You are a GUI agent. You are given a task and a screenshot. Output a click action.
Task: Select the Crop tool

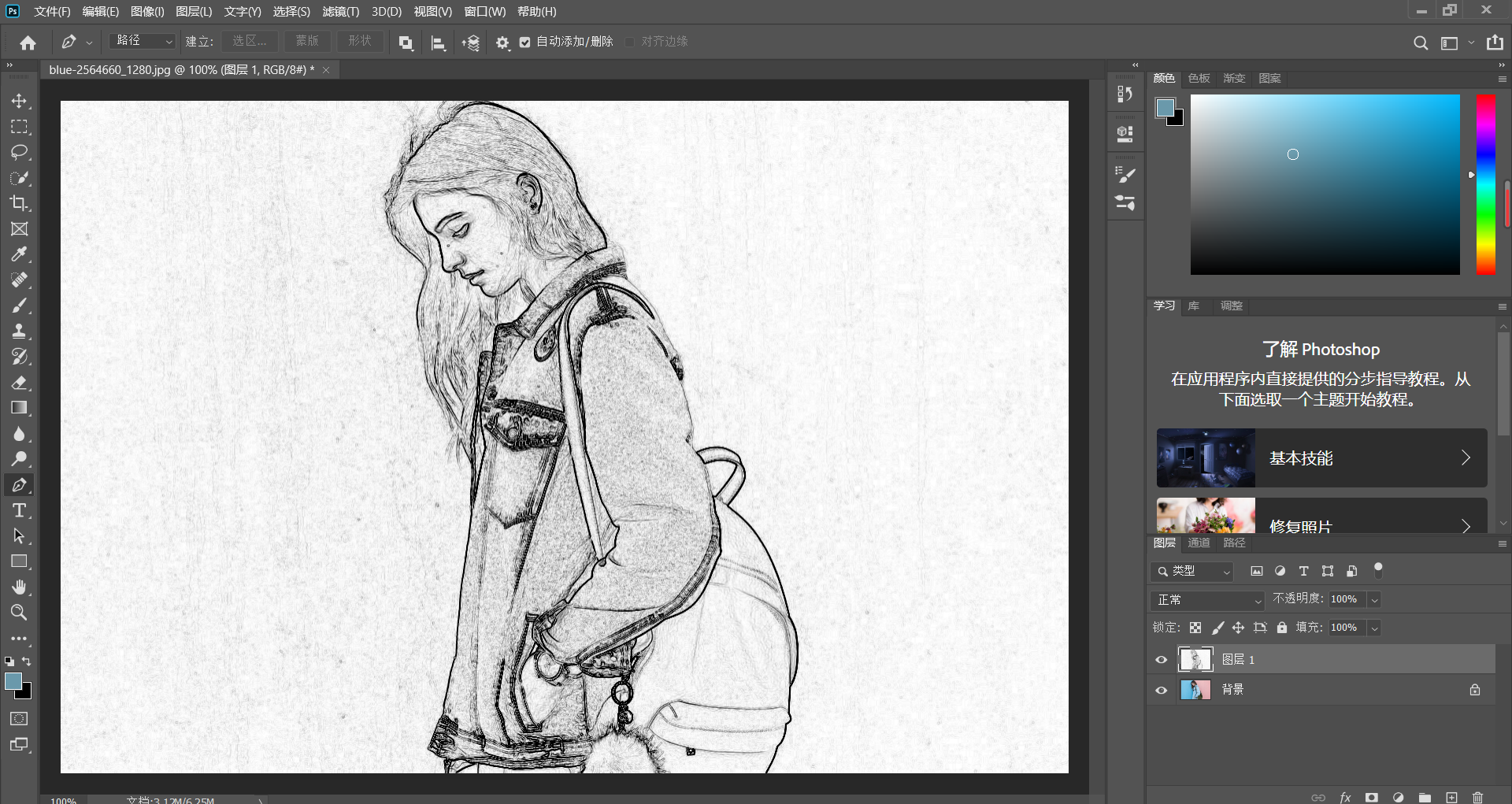click(19, 203)
